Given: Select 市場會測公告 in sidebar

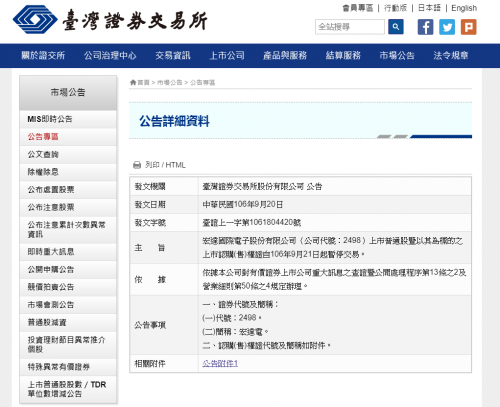Looking at the screenshot, I should pos(68,305).
